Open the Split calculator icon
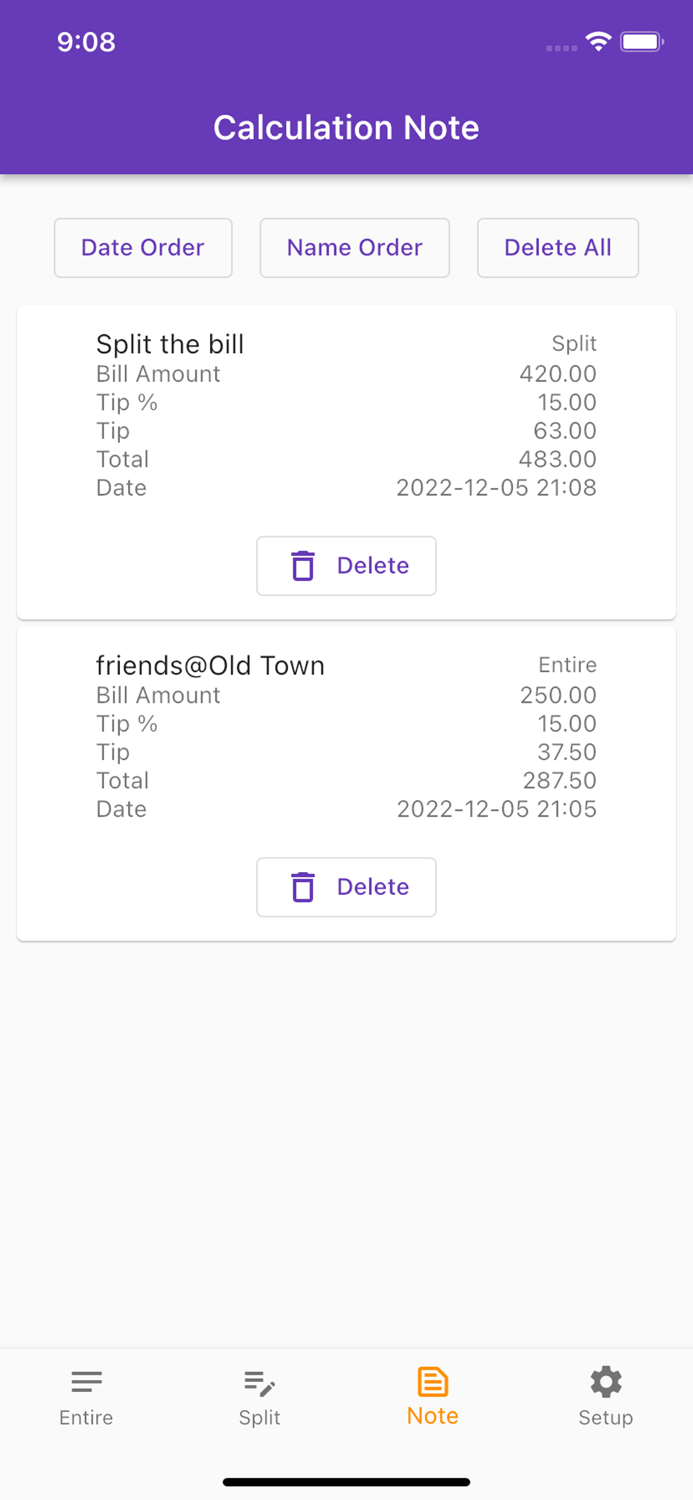693x1500 pixels. point(259,1383)
